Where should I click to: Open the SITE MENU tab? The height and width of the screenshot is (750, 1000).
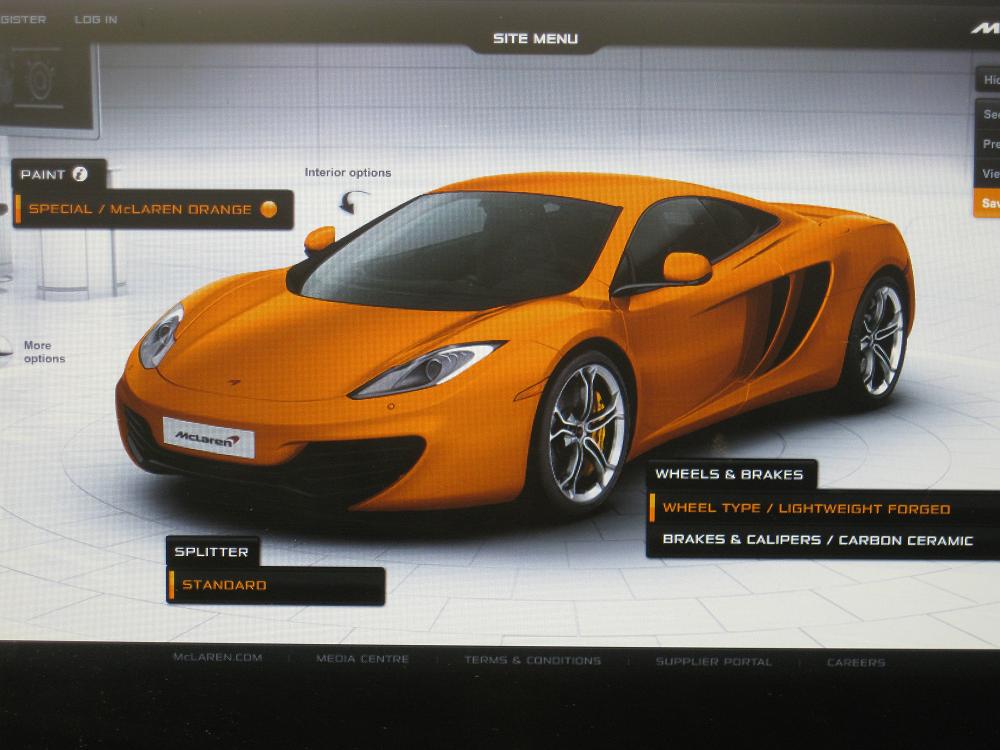click(x=535, y=38)
